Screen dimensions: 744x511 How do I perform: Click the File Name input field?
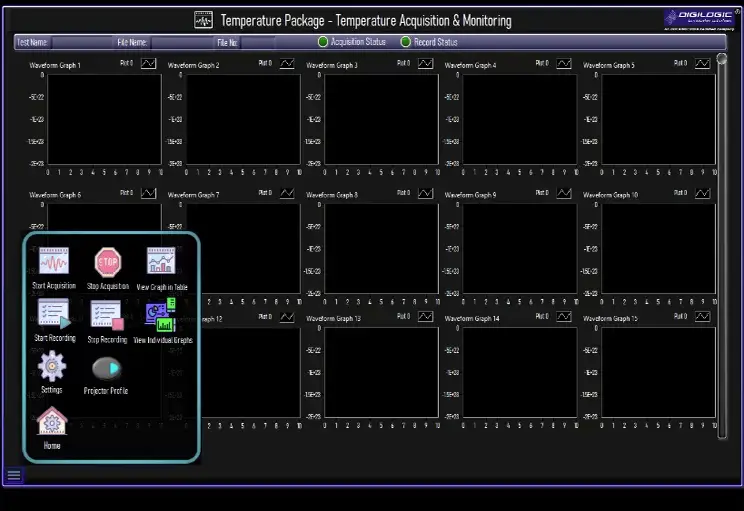180,43
